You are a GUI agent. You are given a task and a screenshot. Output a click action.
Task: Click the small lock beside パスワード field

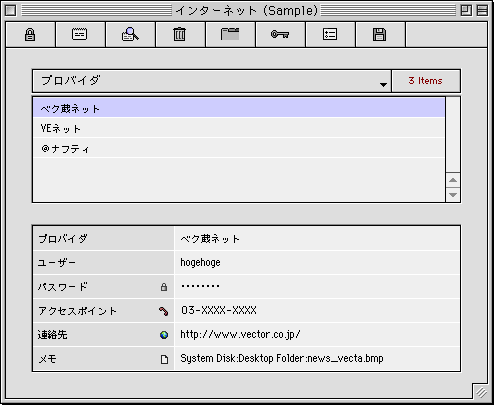coord(164,287)
